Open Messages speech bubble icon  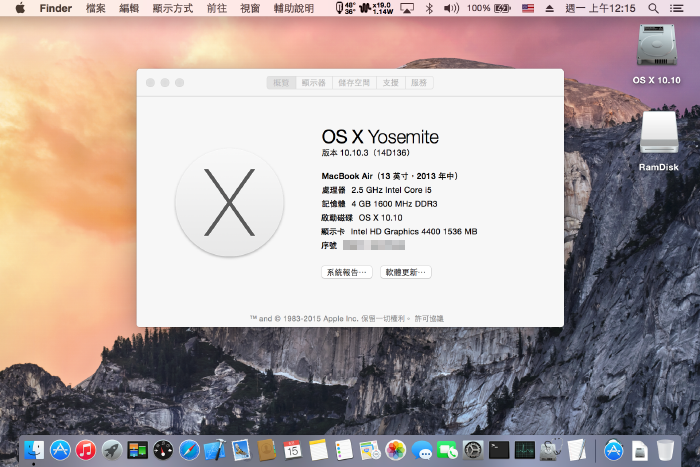click(x=421, y=450)
